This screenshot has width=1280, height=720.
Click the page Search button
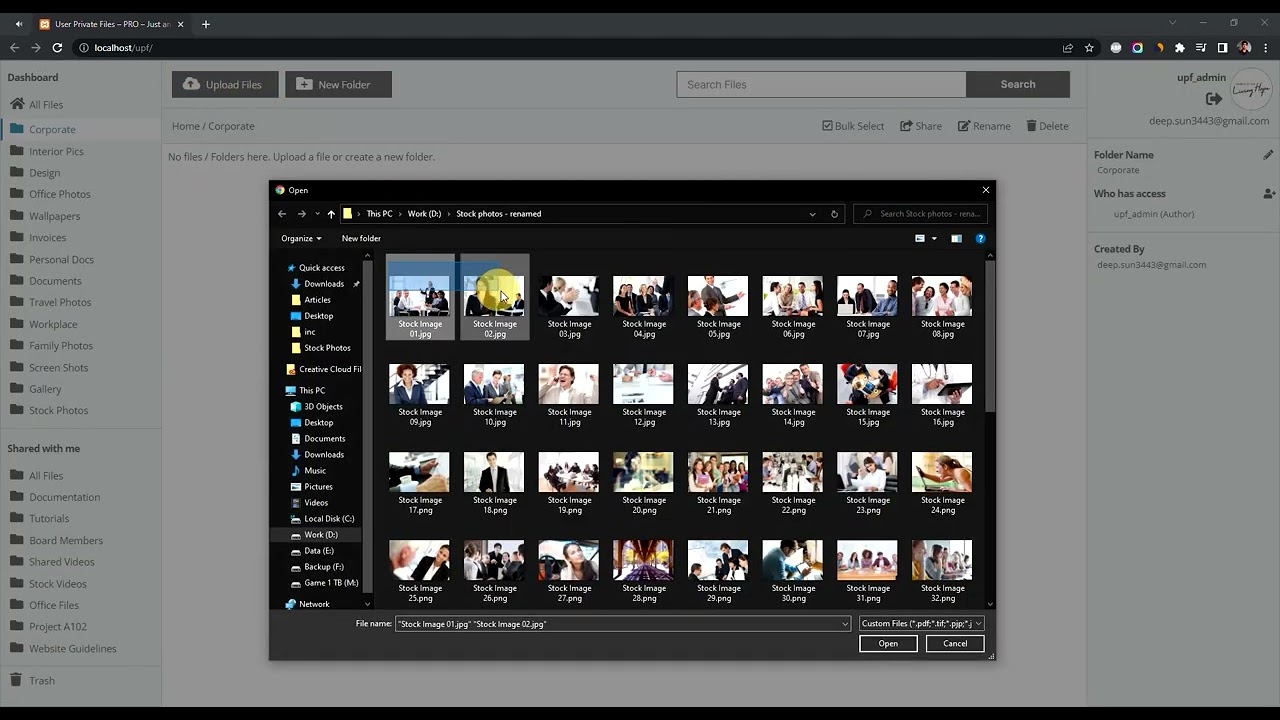1018,85
